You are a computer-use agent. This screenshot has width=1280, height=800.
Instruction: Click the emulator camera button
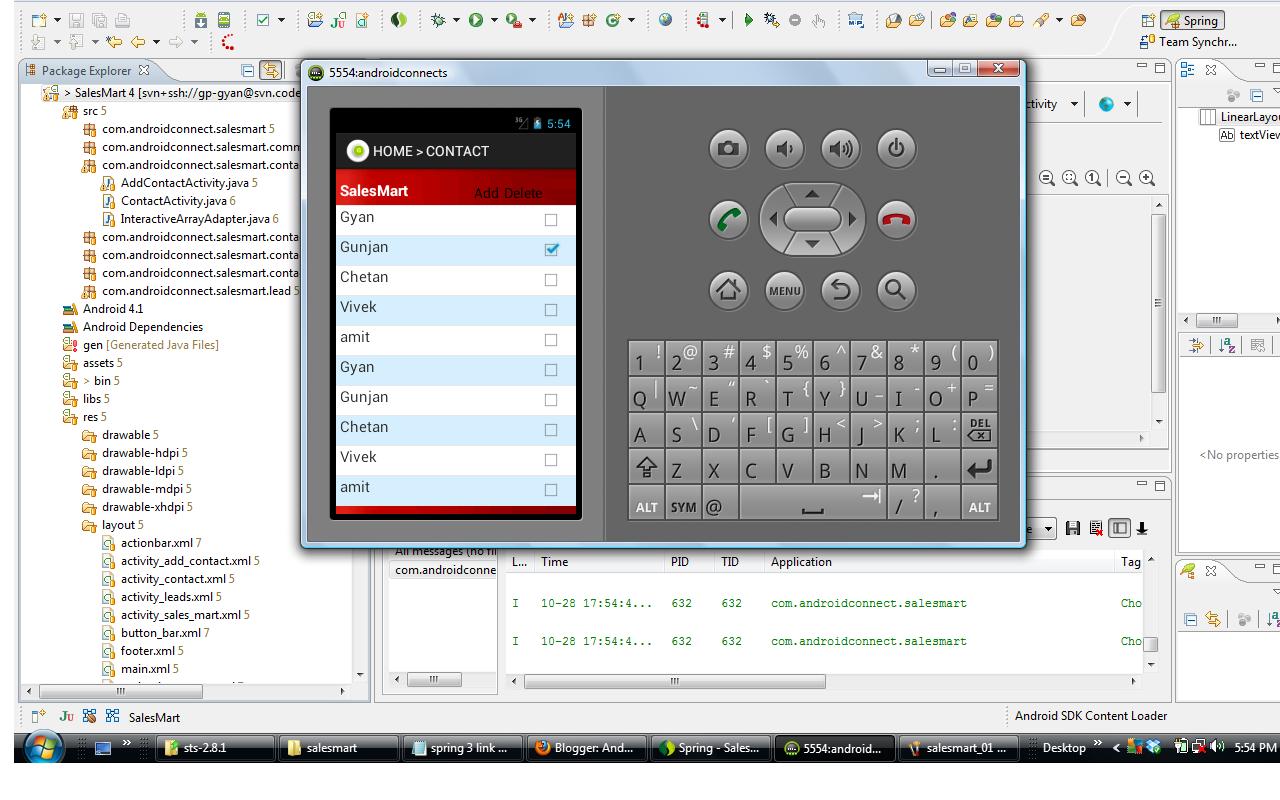click(x=728, y=149)
